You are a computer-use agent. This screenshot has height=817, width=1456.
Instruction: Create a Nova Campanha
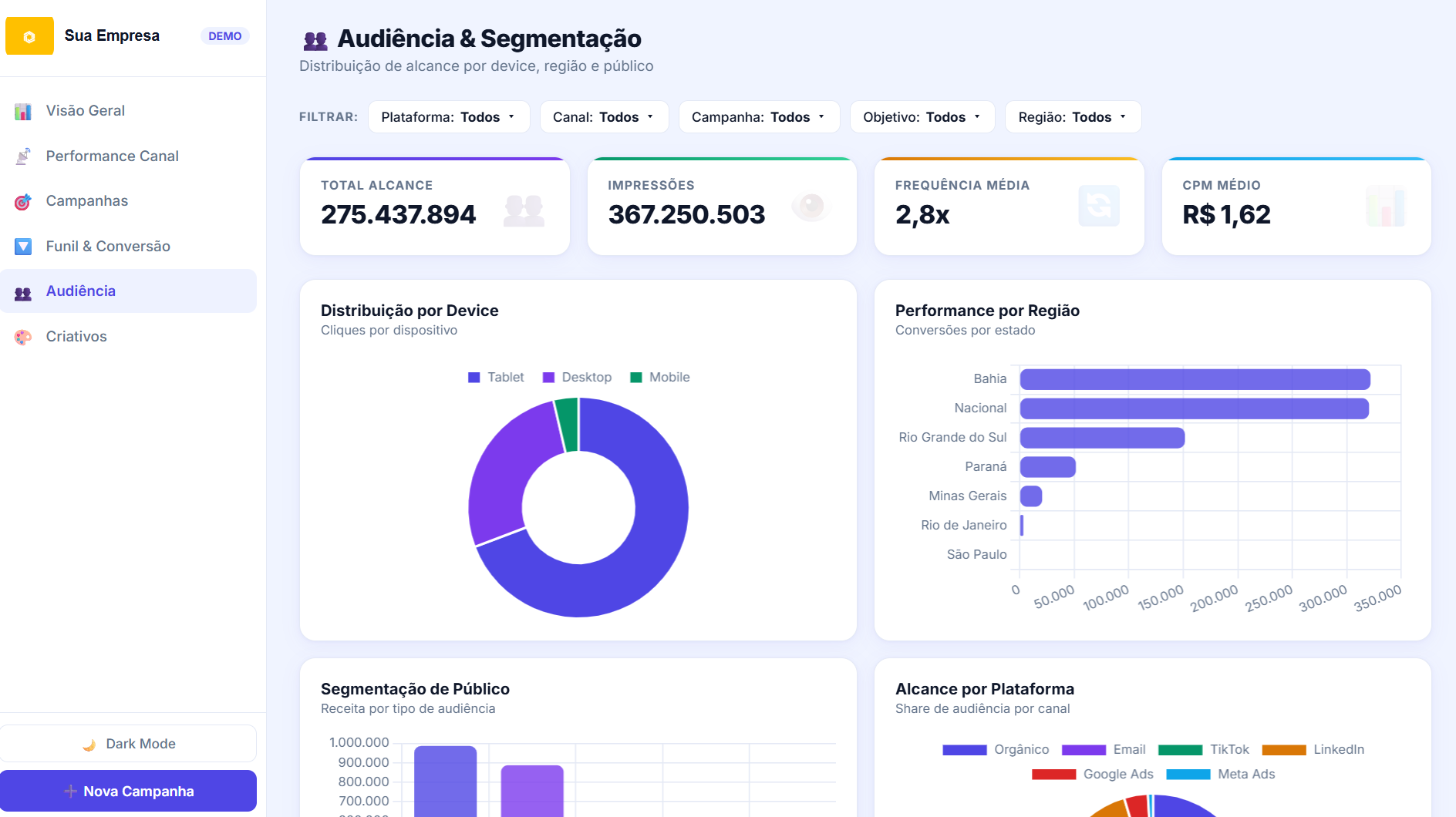coord(128,791)
